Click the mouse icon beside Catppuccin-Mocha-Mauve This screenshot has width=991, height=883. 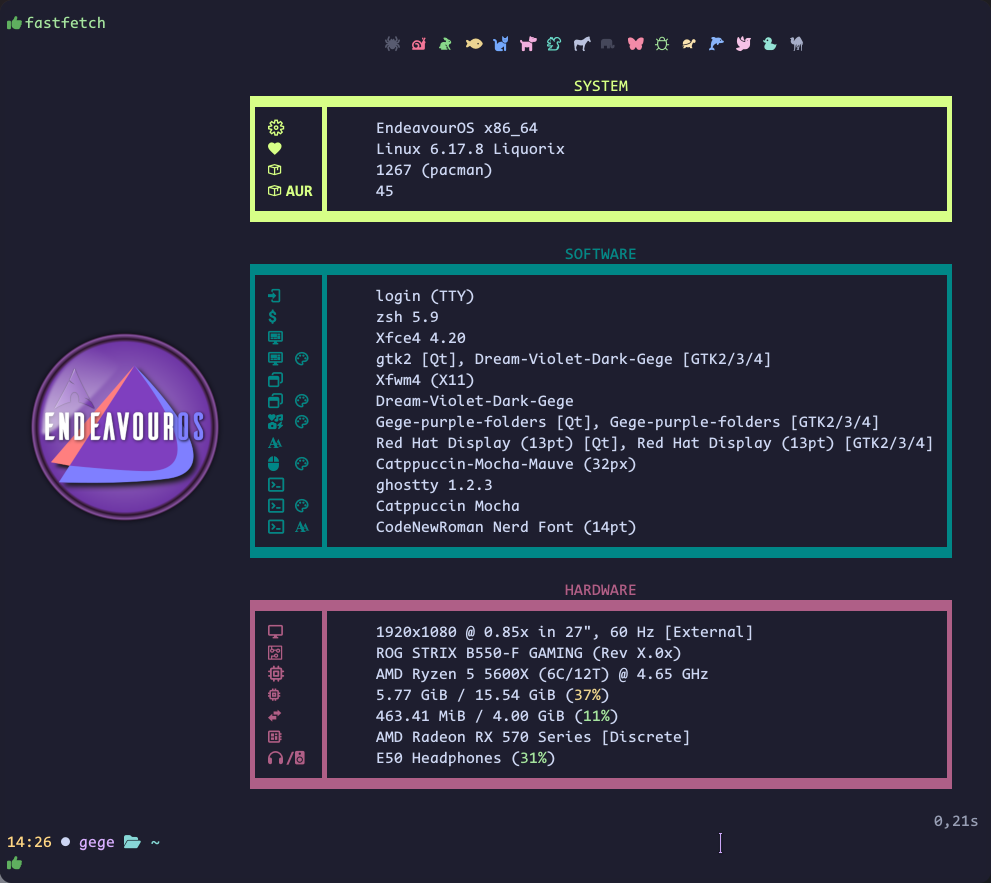point(275,464)
